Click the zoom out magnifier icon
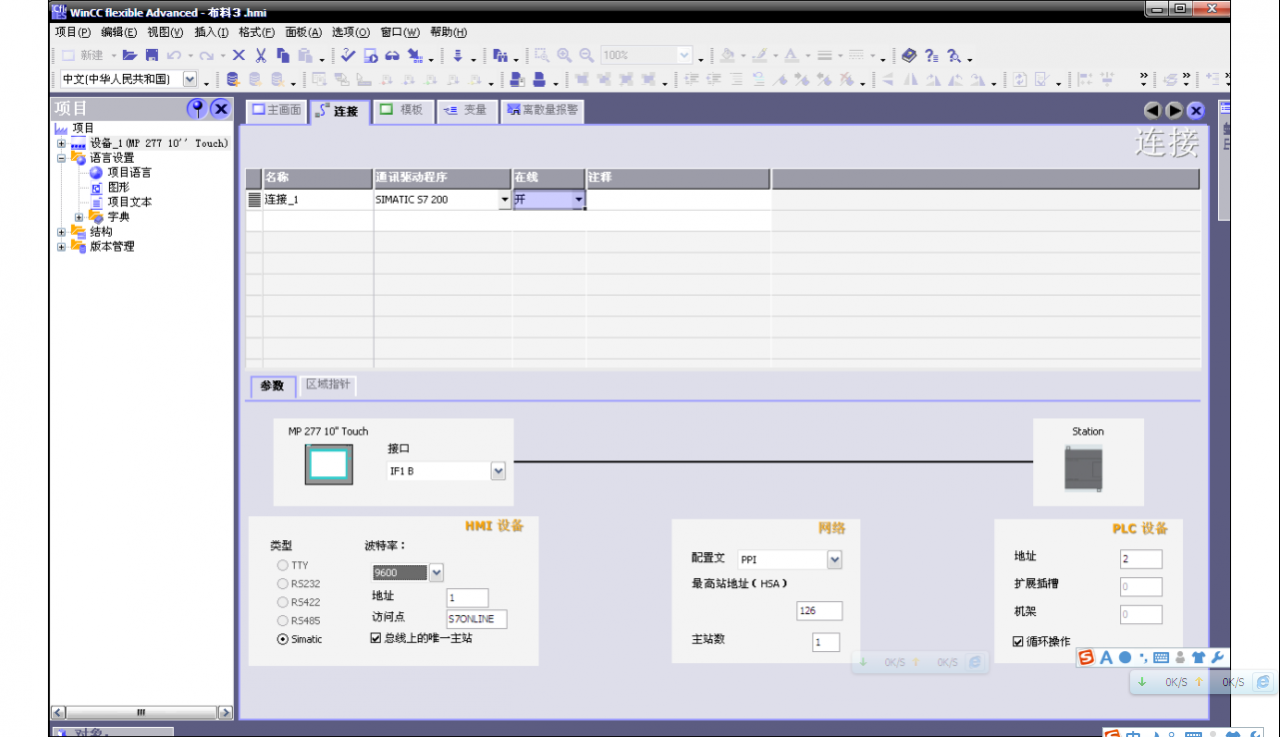 [586, 55]
